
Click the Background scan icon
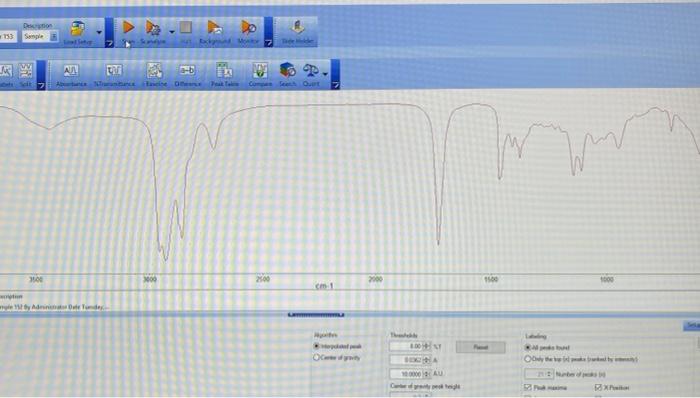point(214,28)
